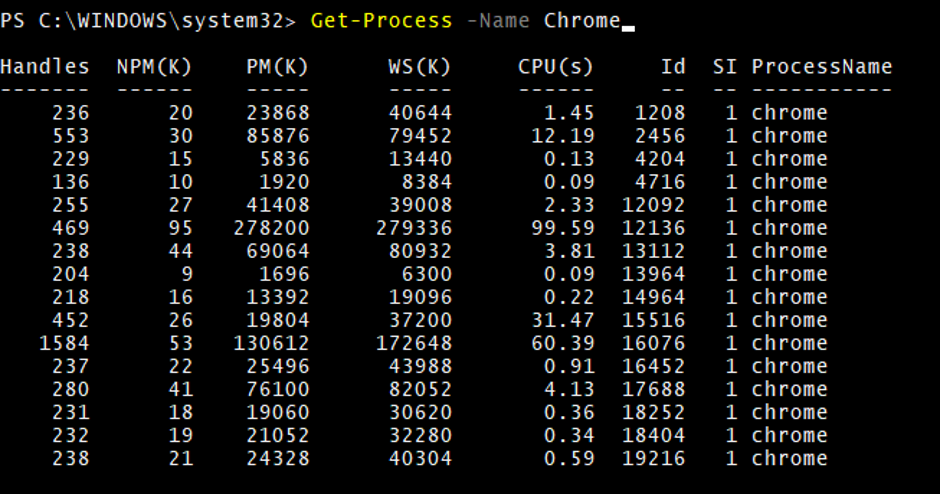Click the ProcessName column header

822,67
